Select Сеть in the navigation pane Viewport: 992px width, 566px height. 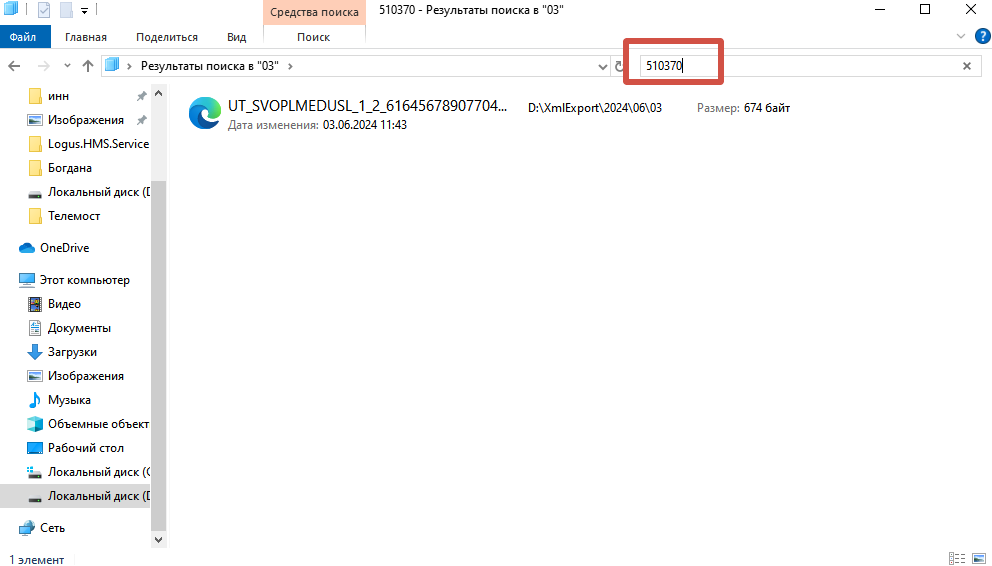coord(52,528)
